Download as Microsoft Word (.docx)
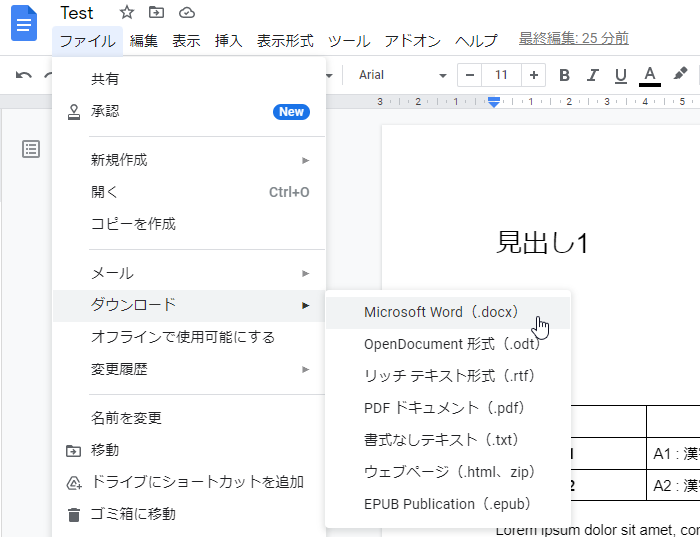The image size is (700, 537). 442,312
